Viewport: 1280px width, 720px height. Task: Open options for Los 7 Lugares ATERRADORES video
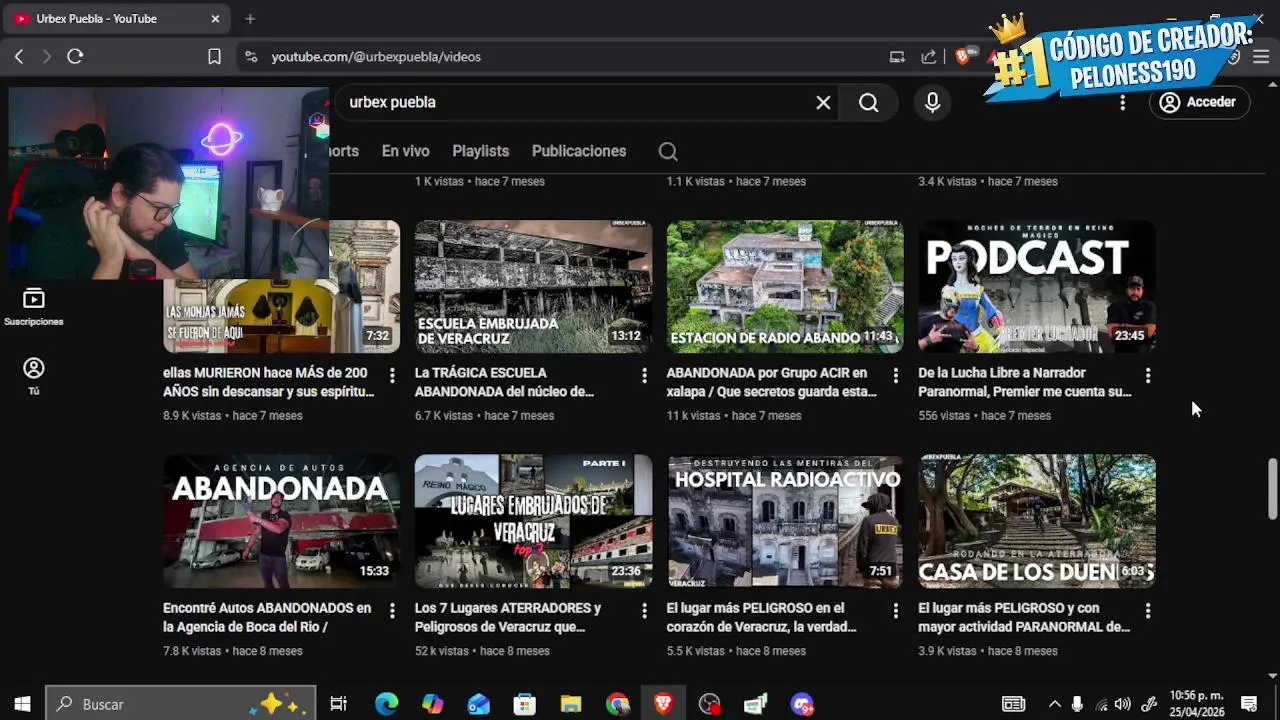(644, 610)
